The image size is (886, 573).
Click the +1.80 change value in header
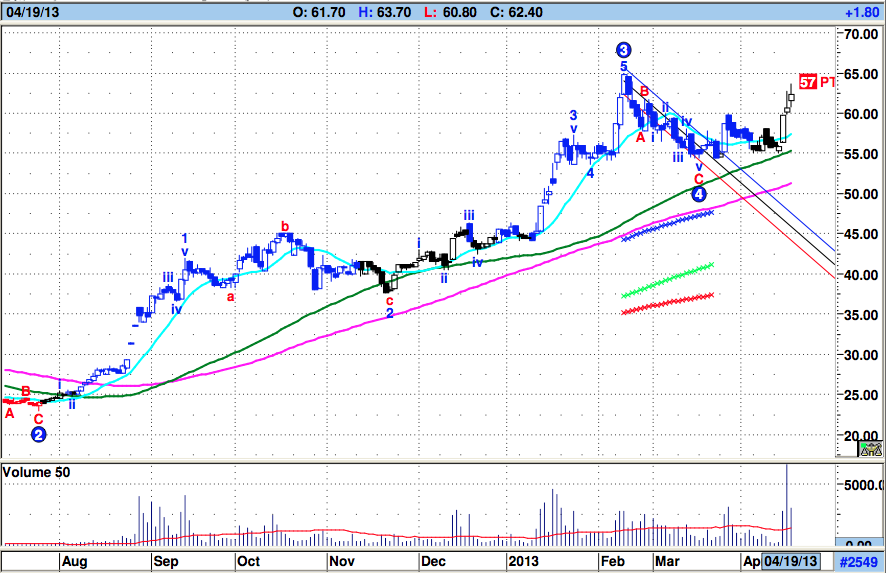pos(862,12)
